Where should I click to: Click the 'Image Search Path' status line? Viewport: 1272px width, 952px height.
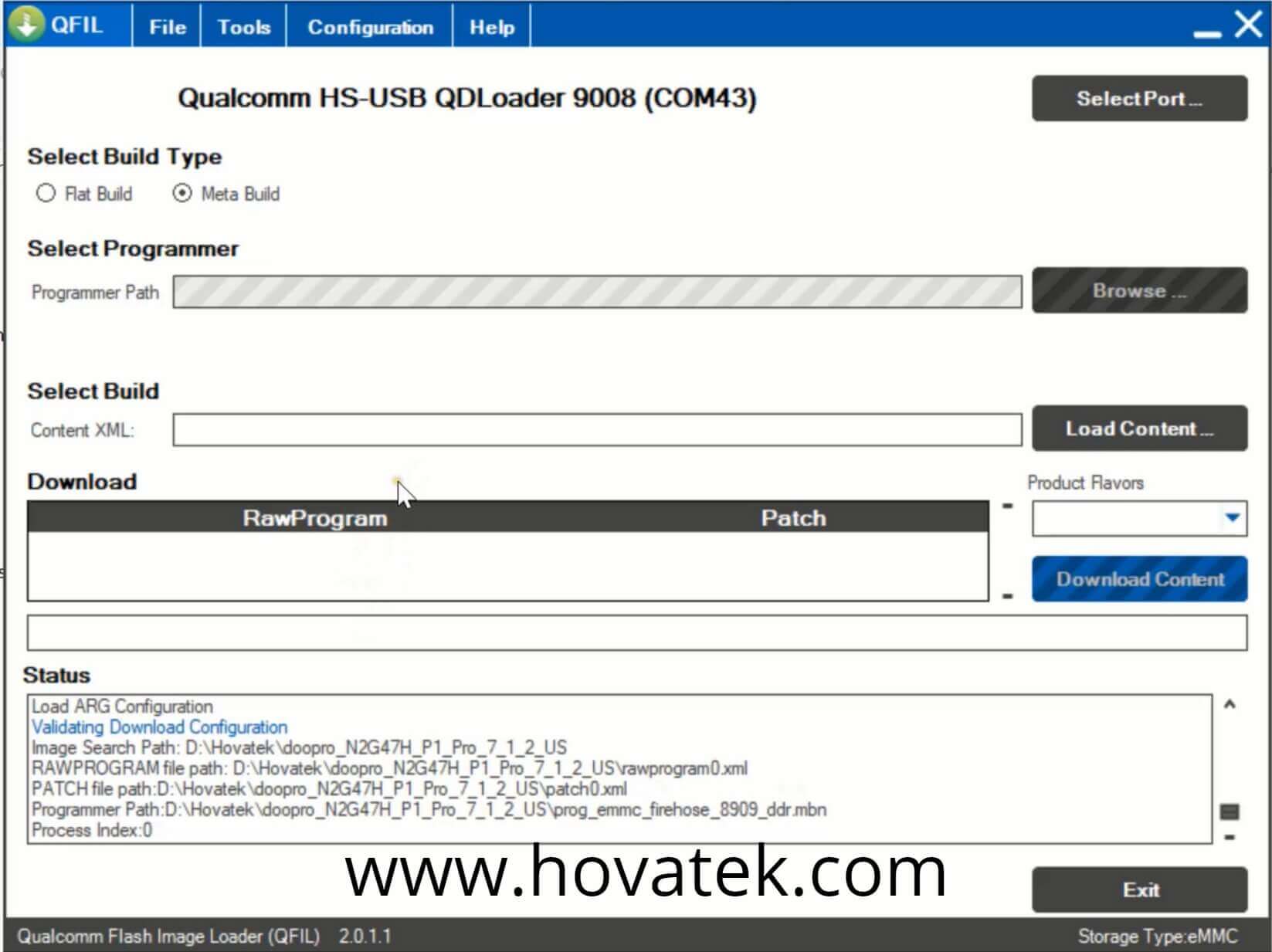point(299,748)
